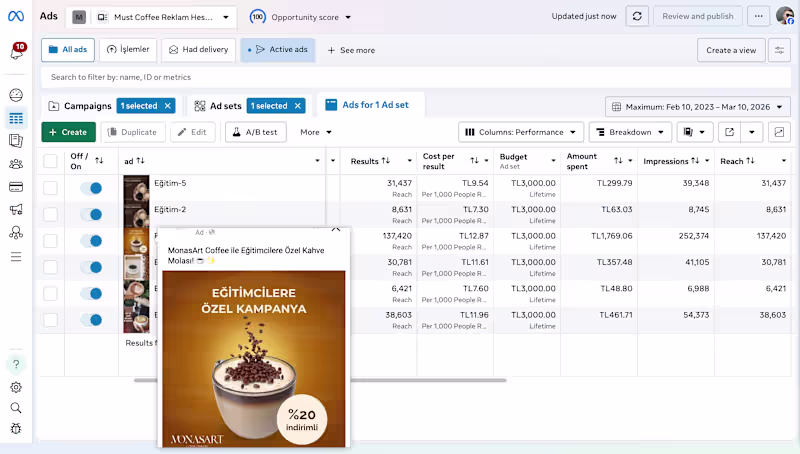Open the sidebar search magnifier icon
The width and height of the screenshot is (800, 454).
pyautogui.click(x=16, y=408)
